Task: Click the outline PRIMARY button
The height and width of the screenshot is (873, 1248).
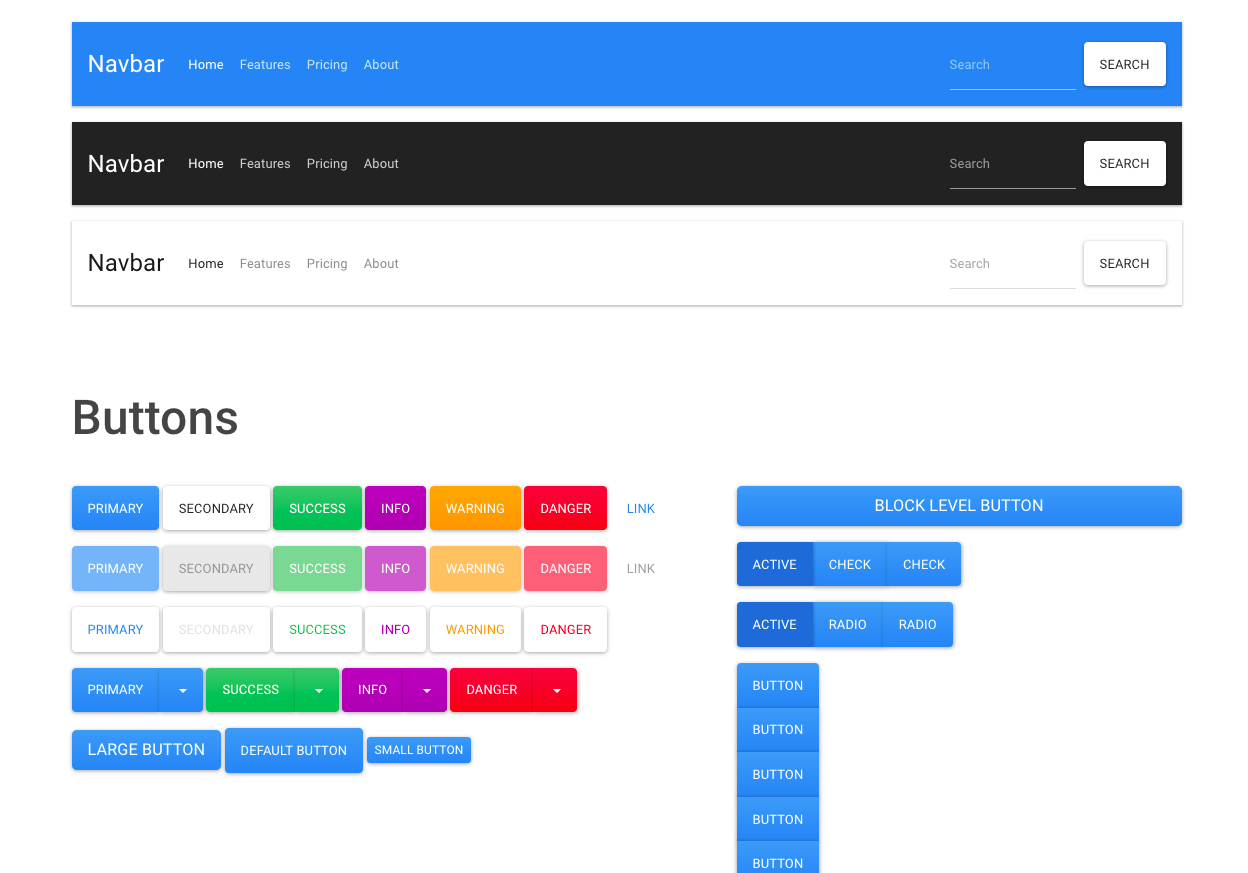Action: coord(115,629)
